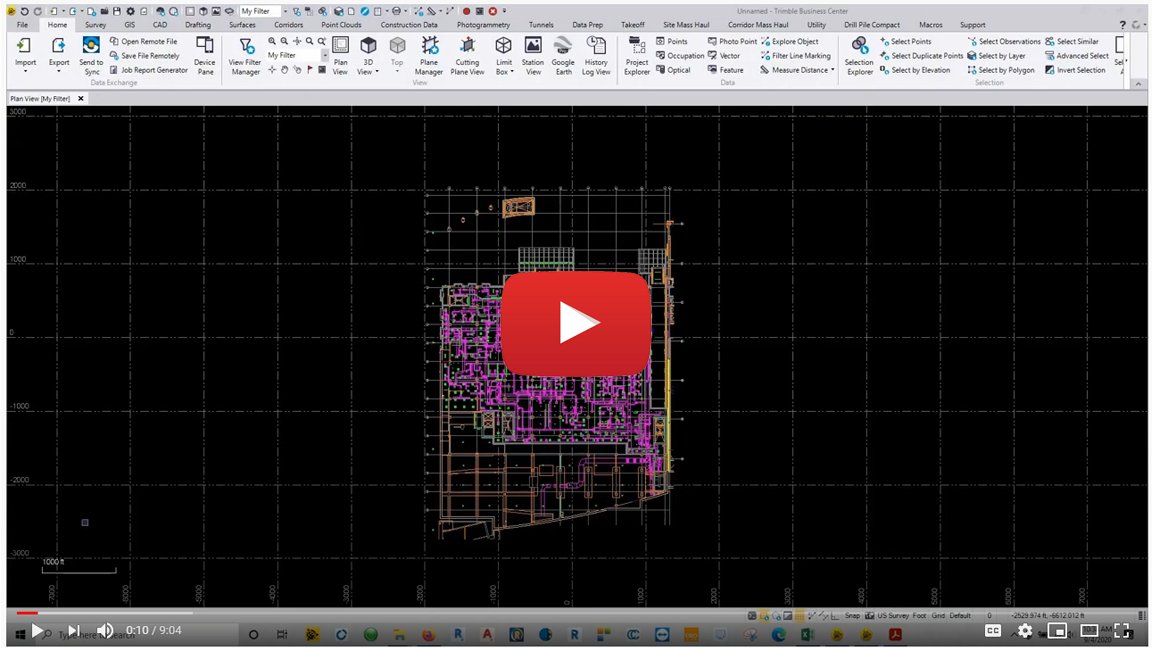Open Photo Point view
The image size is (1152, 648).
pos(732,42)
